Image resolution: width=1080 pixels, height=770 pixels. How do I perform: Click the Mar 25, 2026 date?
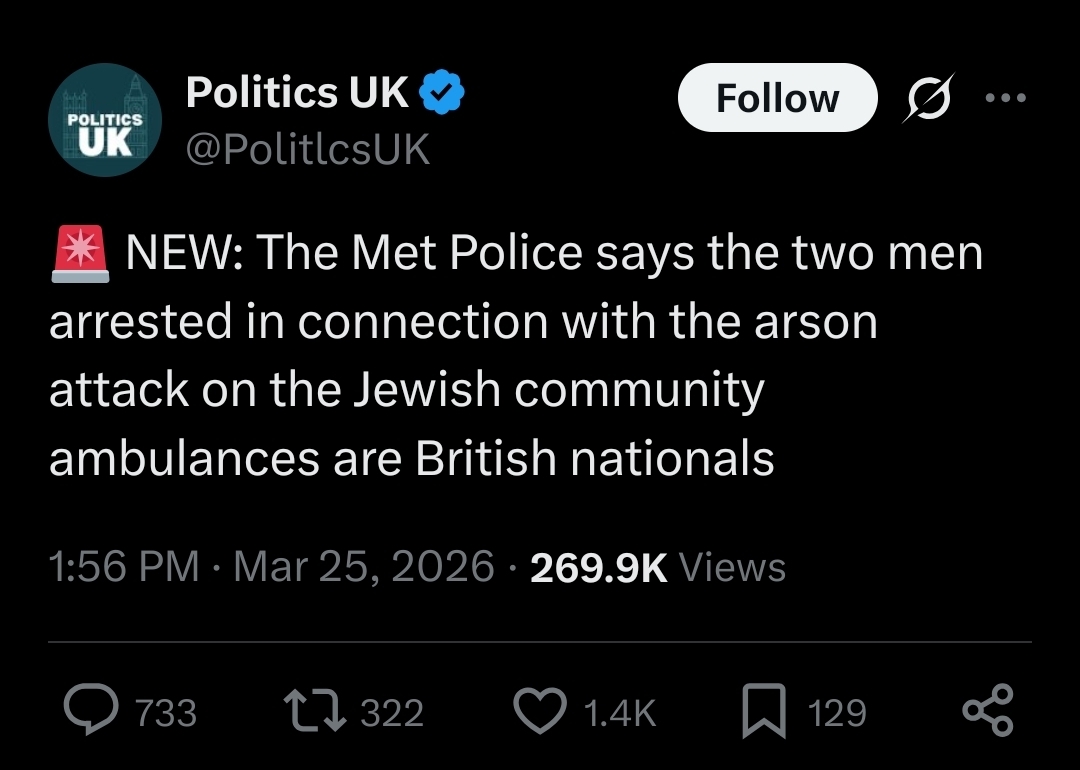pyautogui.click(x=364, y=567)
